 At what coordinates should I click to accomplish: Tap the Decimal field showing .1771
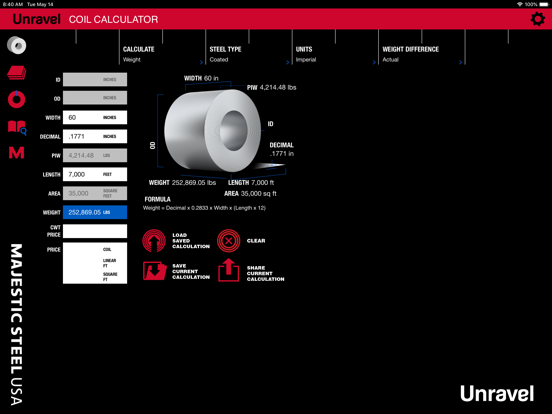tap(95, 136)
